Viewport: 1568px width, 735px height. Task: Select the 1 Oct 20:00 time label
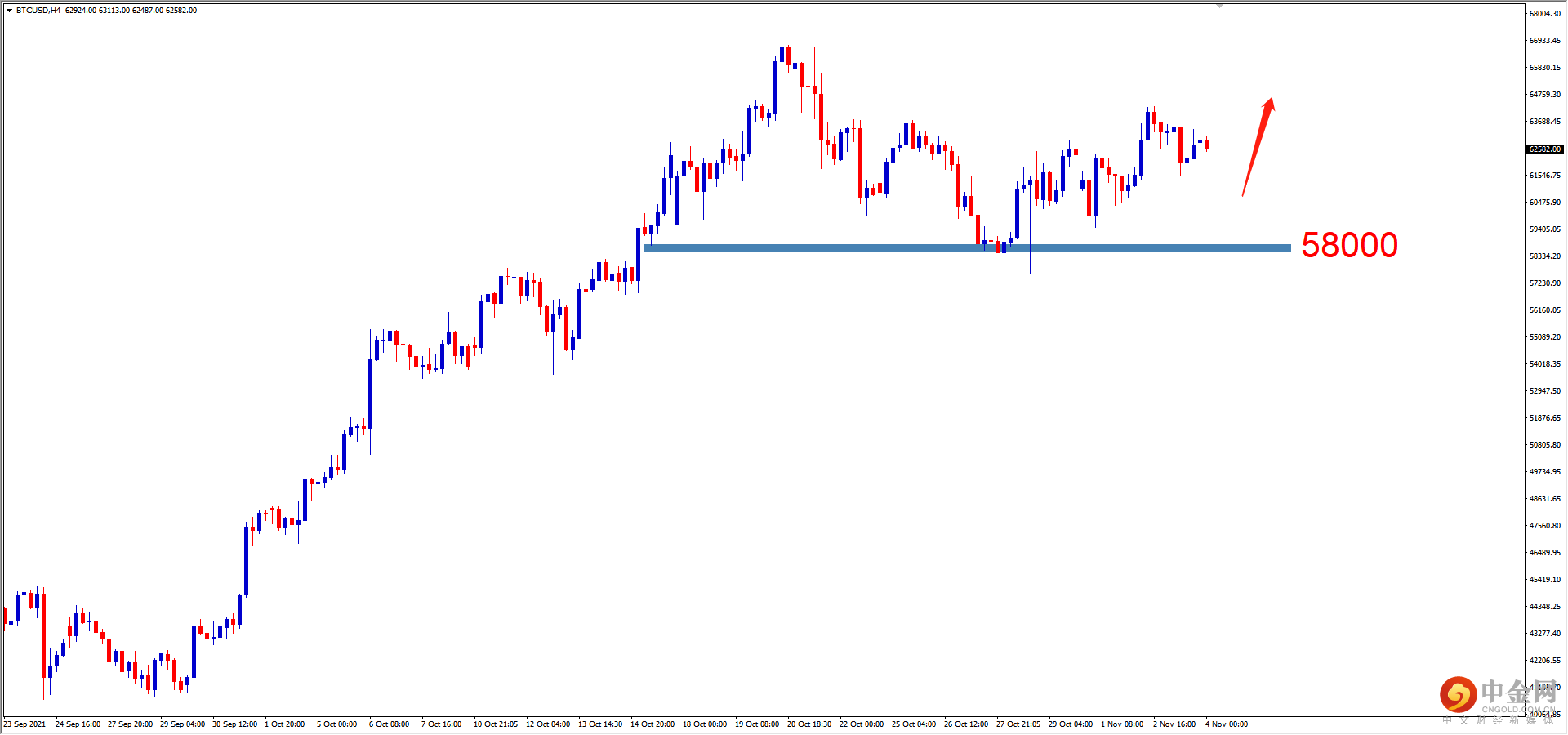pos(284,724)
